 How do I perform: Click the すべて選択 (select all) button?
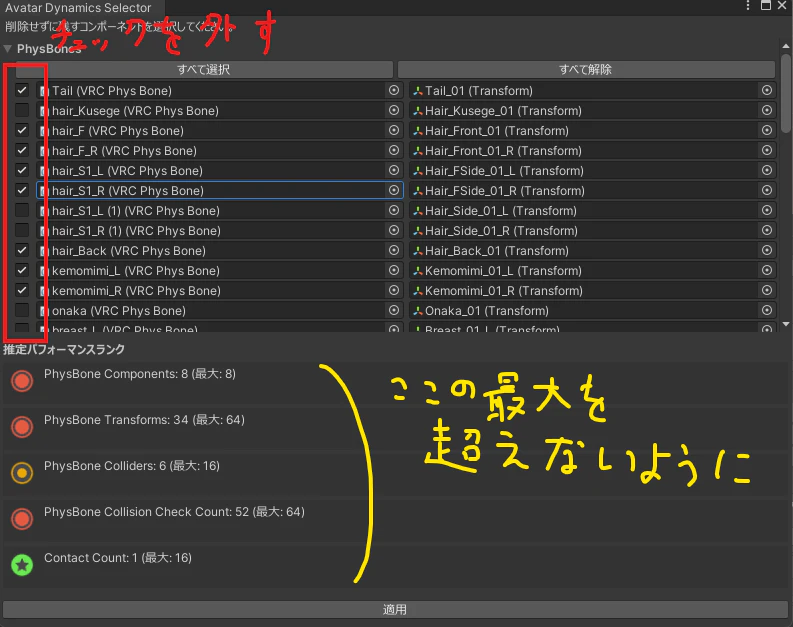pos(204,69)
